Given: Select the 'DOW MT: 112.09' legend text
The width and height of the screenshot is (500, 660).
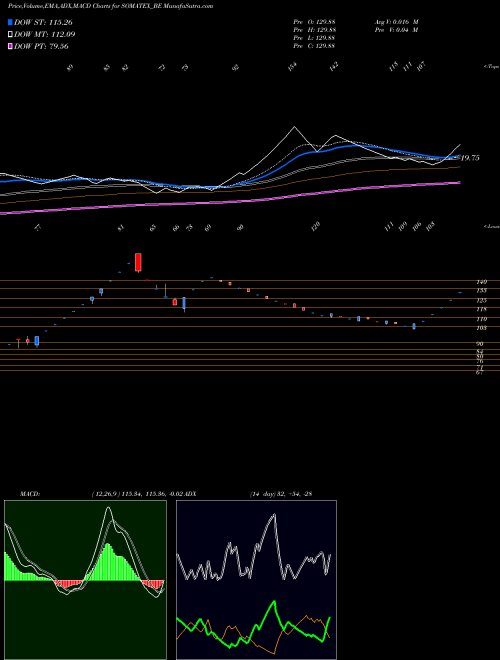Looking at the screenshot, I should [x=45, y=34].
